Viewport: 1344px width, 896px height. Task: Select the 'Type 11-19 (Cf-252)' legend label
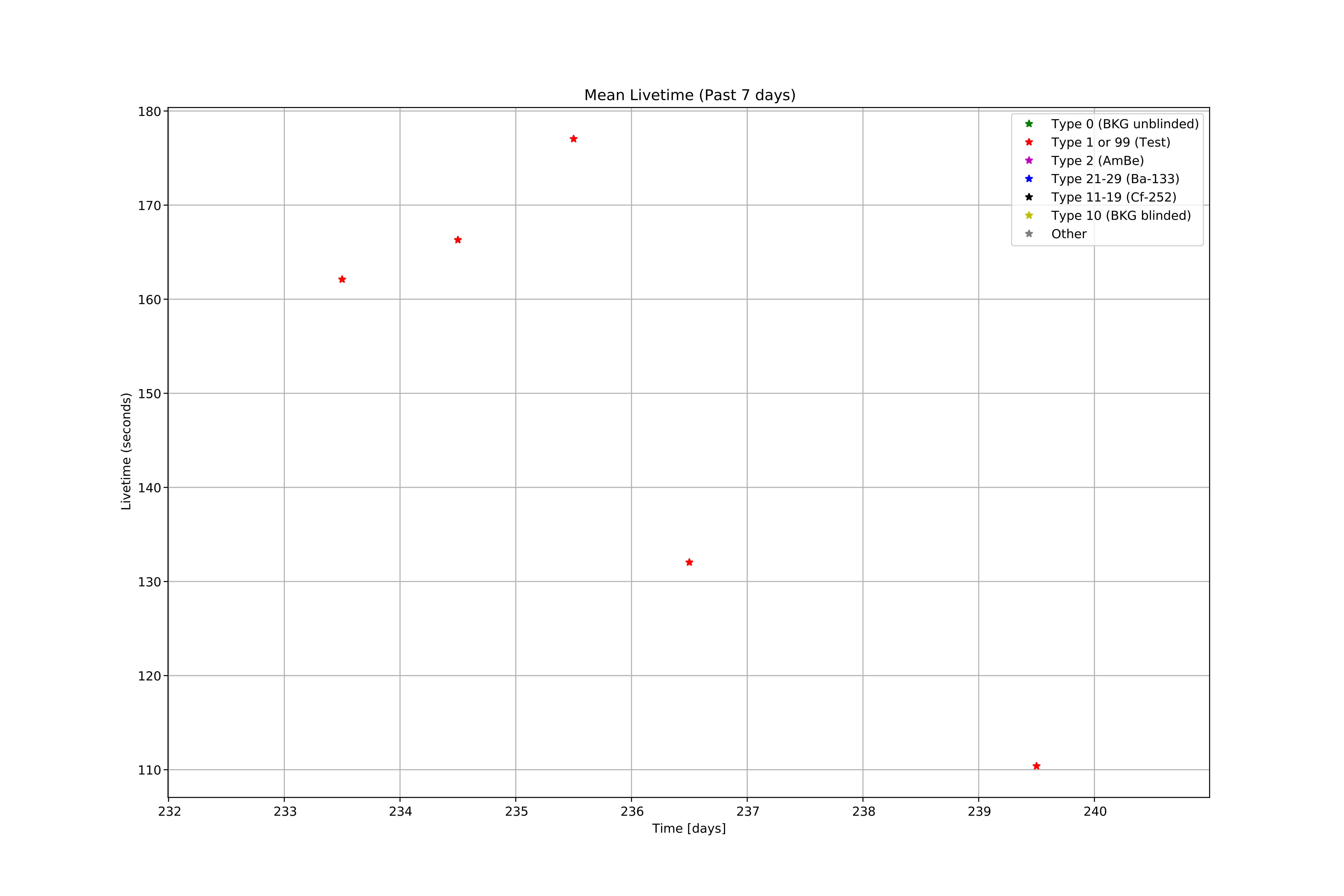point(1114,197)
